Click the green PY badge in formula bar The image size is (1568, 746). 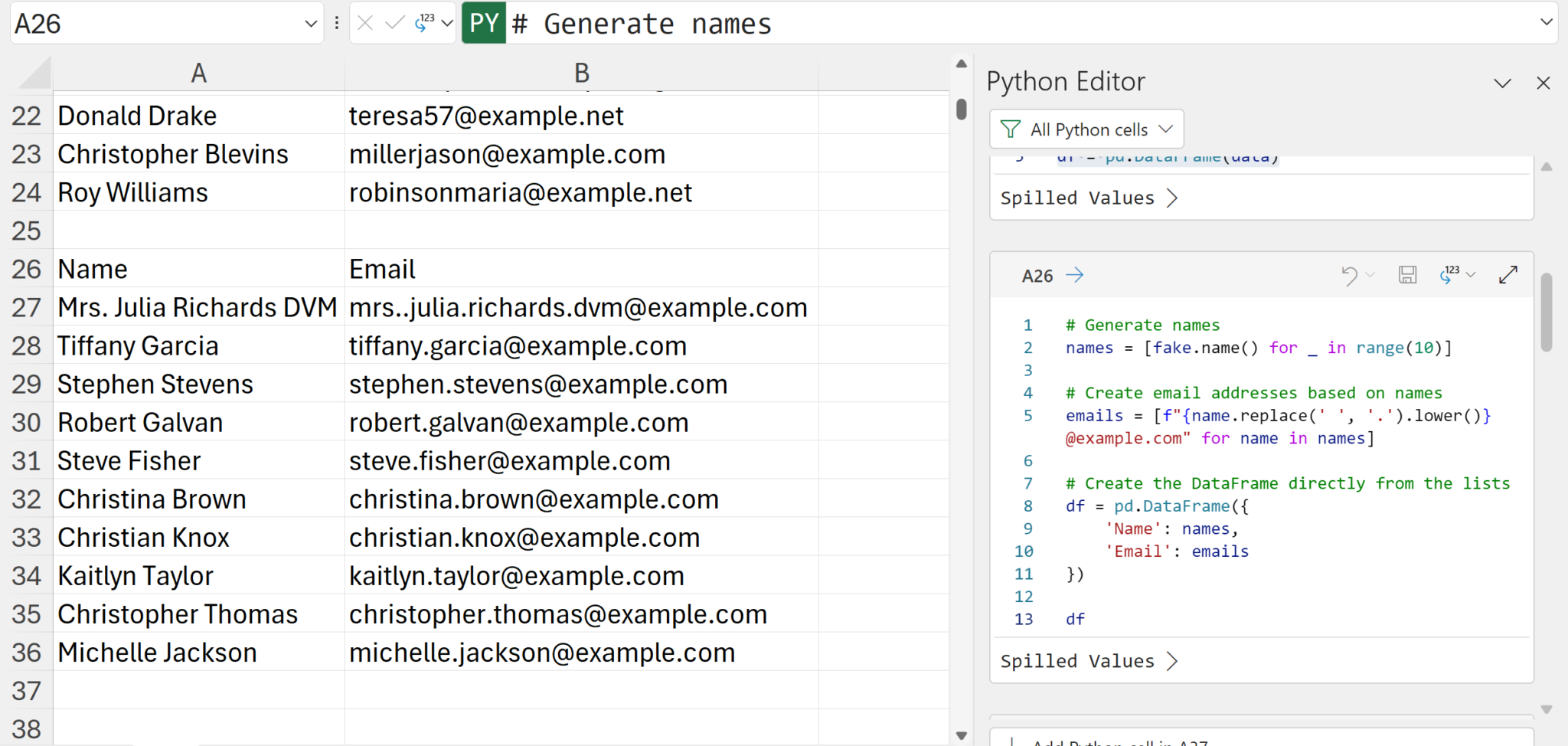click(x=484, y=24)
